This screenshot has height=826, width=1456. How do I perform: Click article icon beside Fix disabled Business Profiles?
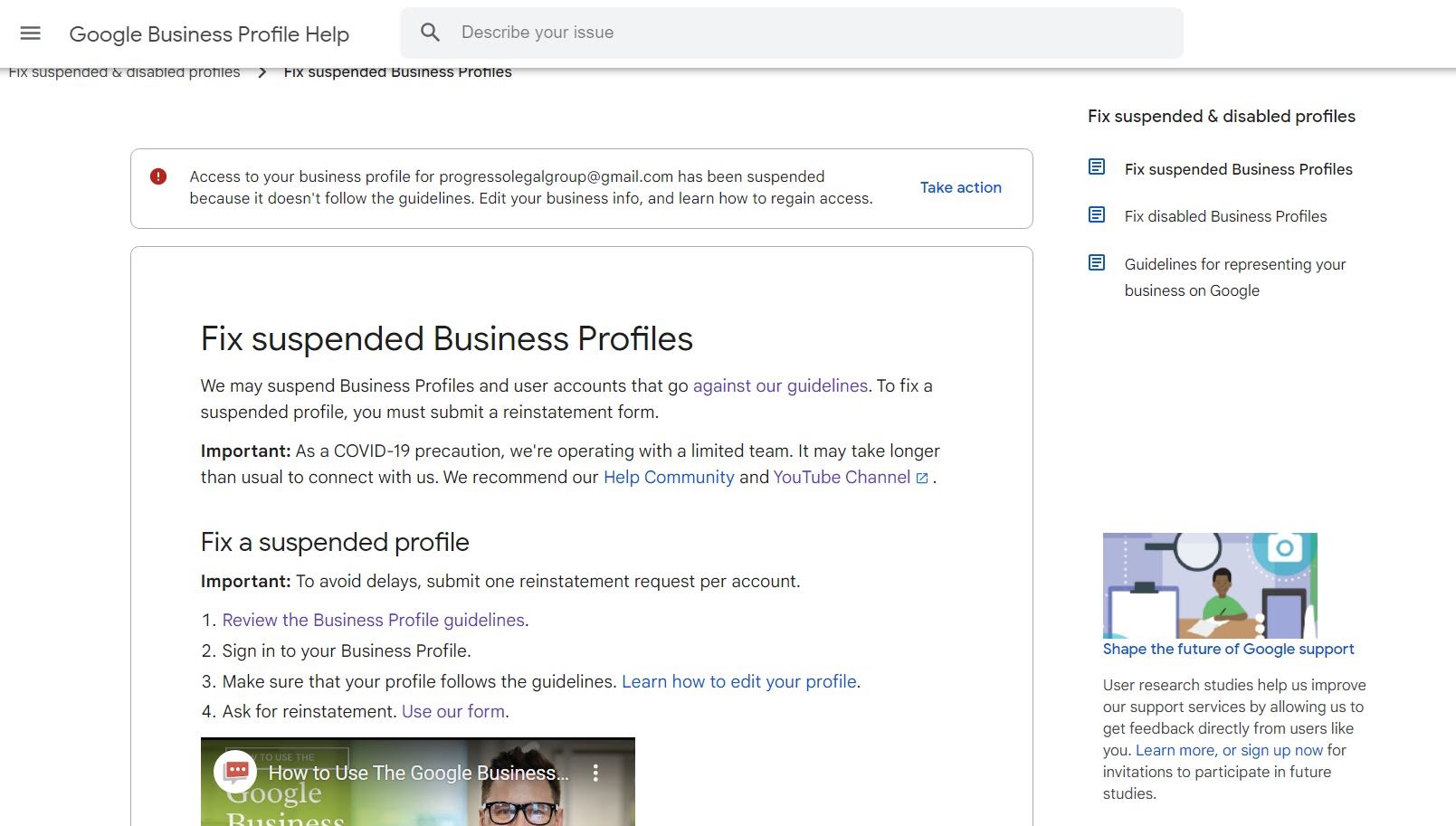pos(1097,215)
